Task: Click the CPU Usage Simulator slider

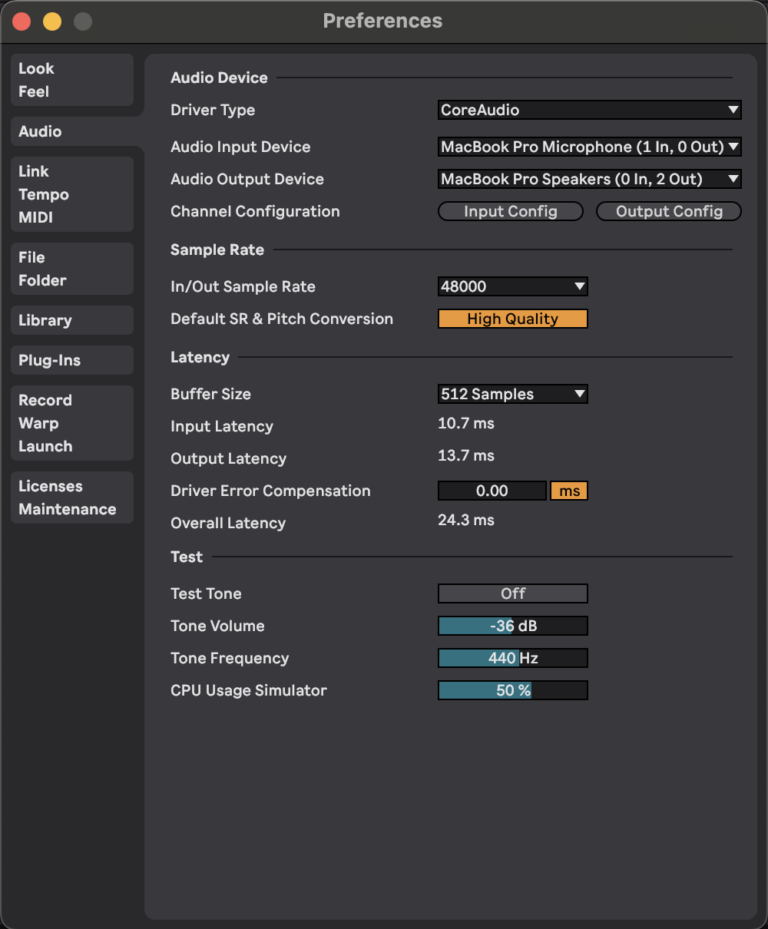Action: 512,691
